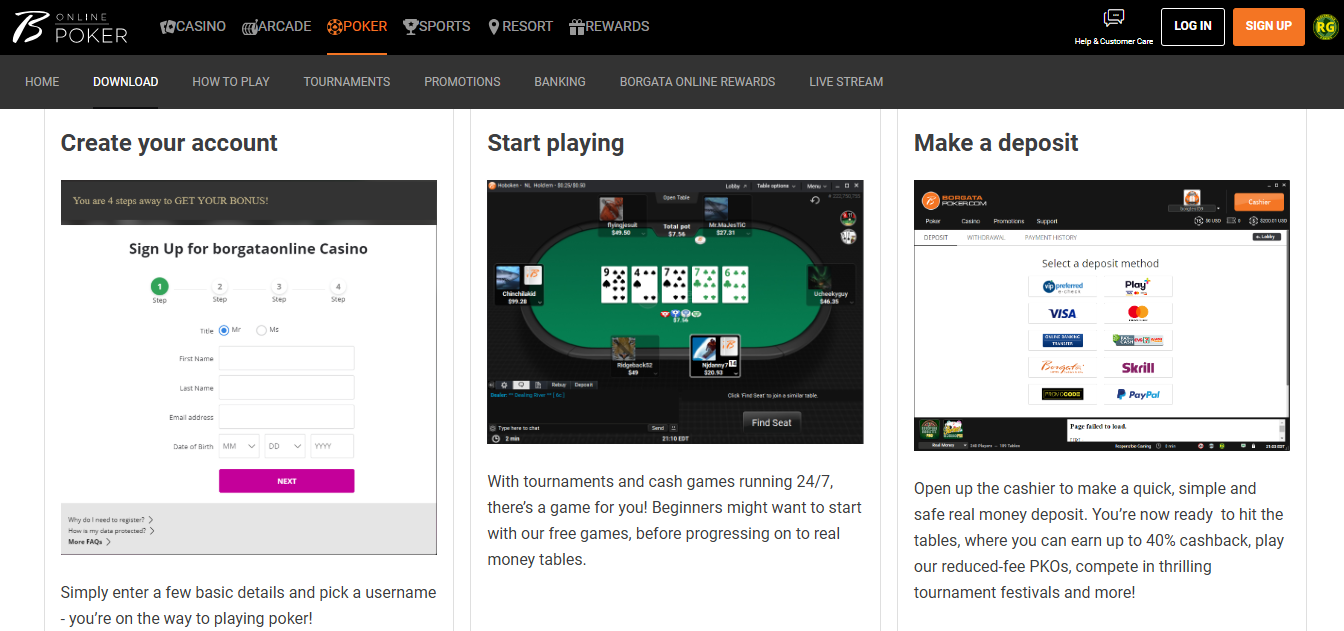Open the MM month dropdown
Screen dimensions: 1344x631
click(x=239, y=446)
